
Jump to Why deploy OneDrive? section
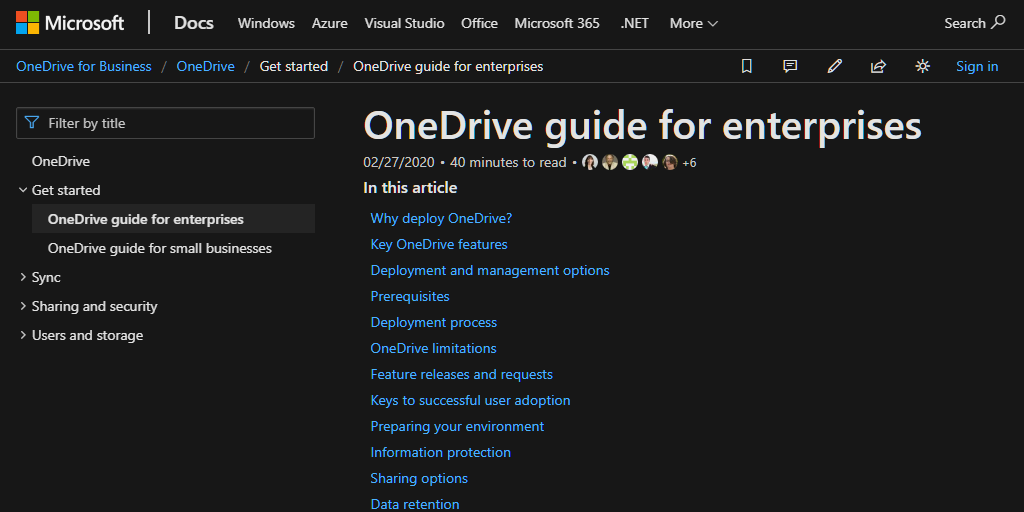tap(441, 218)
